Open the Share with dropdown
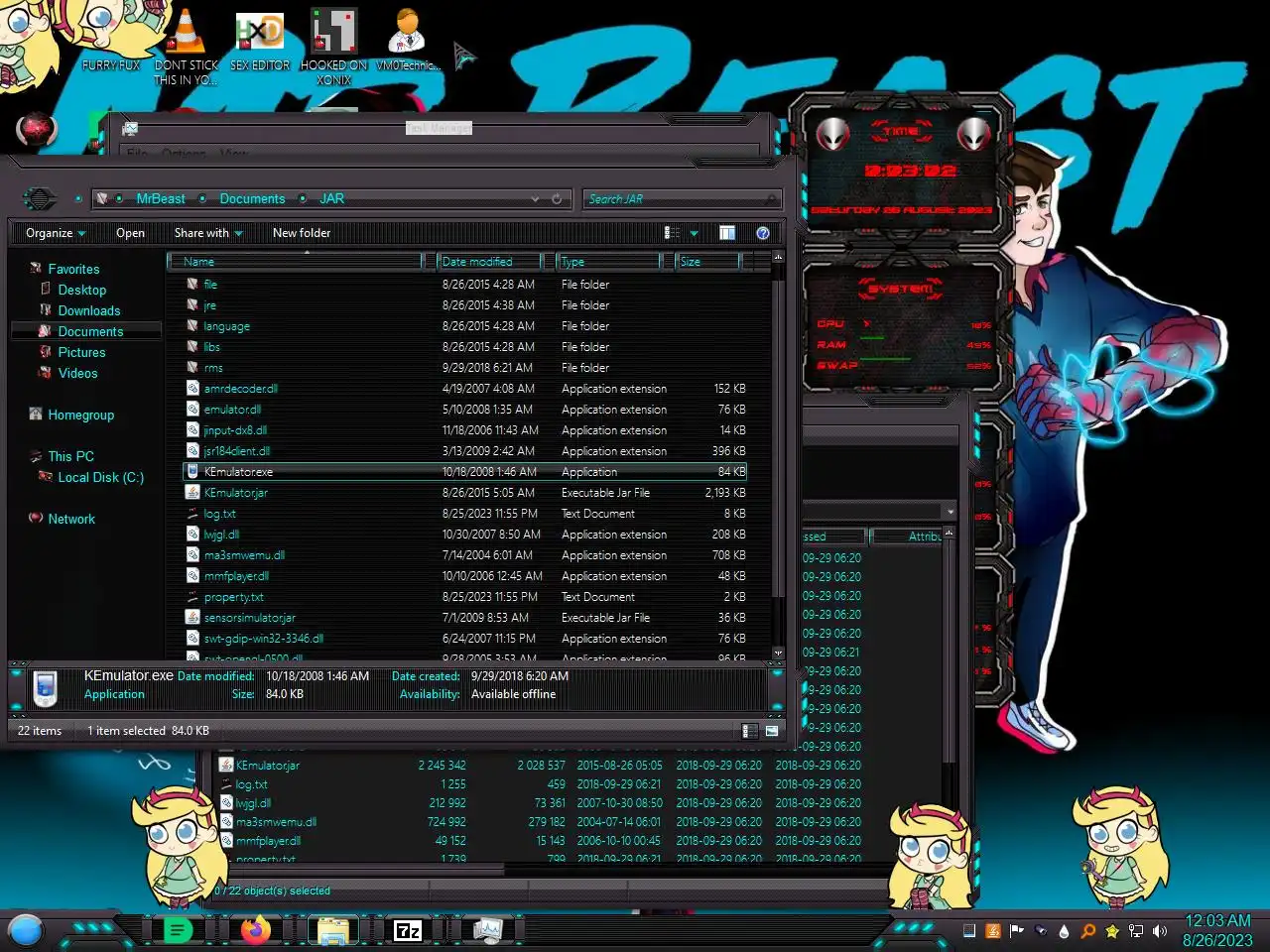Screen dimensions: 1270x952 coord(208,233)
